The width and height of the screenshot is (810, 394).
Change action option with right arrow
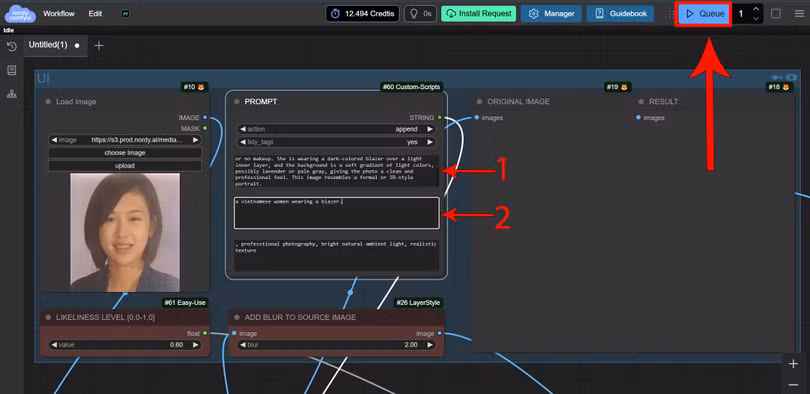[429, 129]
